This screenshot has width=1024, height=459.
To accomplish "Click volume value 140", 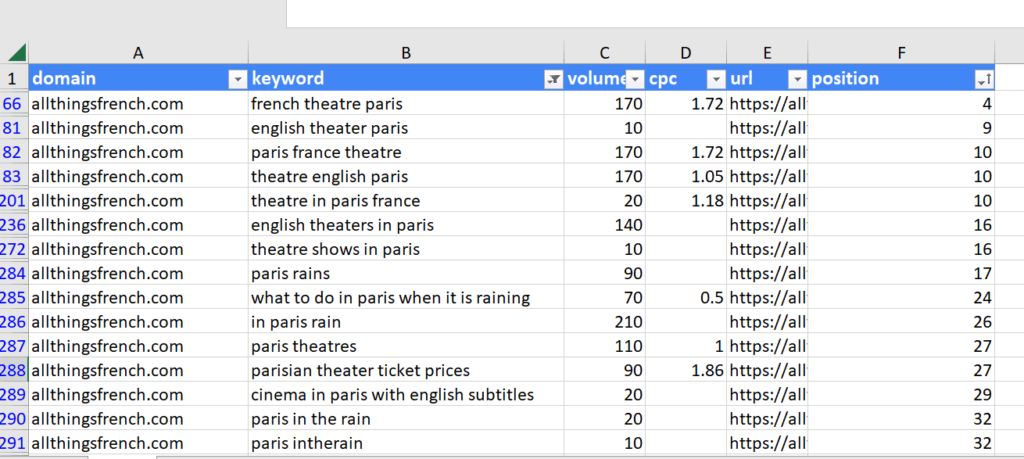I will point(604,225).
